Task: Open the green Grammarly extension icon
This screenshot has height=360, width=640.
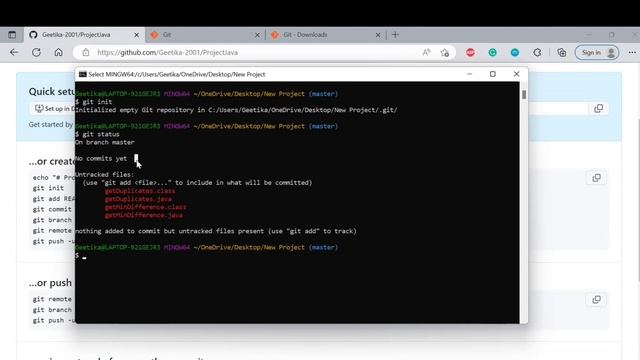Action: 493,52
